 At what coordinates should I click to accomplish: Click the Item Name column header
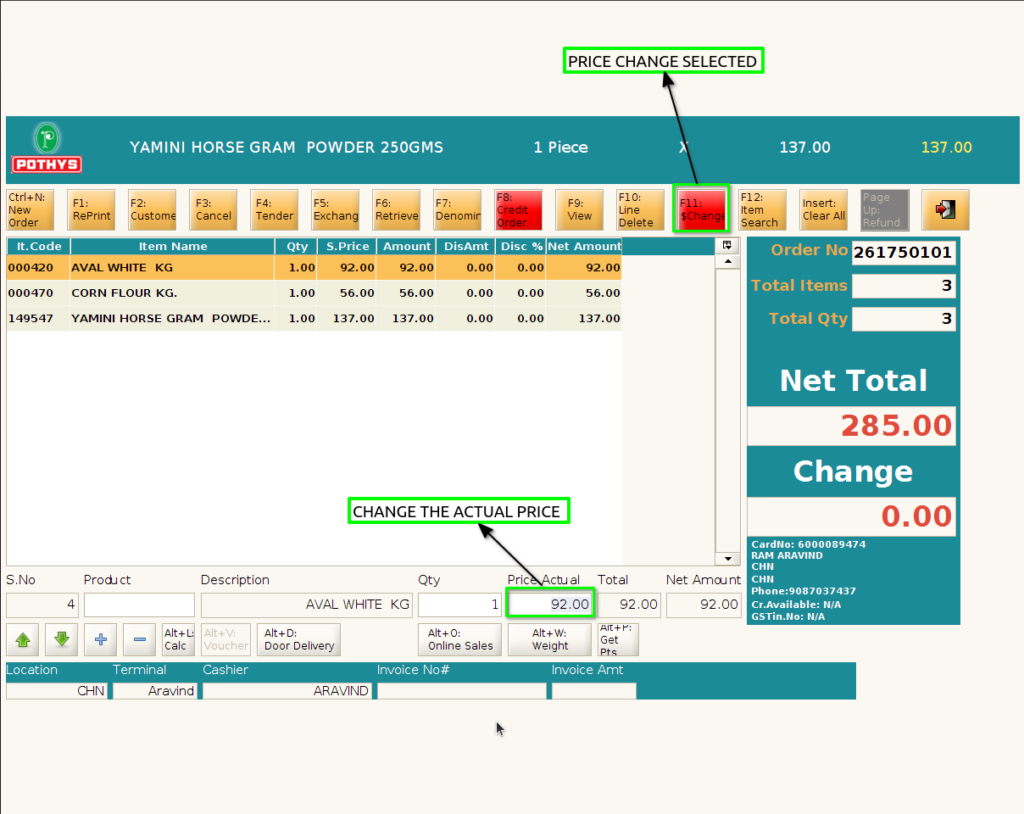(x=172, y=246)
